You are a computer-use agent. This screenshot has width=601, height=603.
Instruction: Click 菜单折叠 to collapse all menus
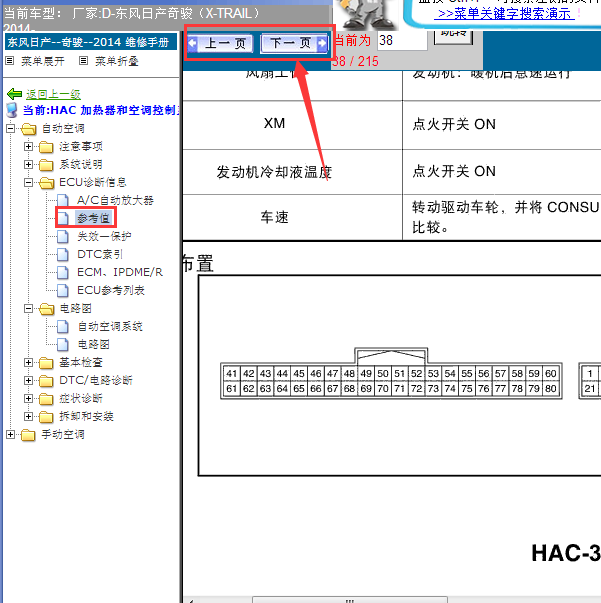point(117,61)
